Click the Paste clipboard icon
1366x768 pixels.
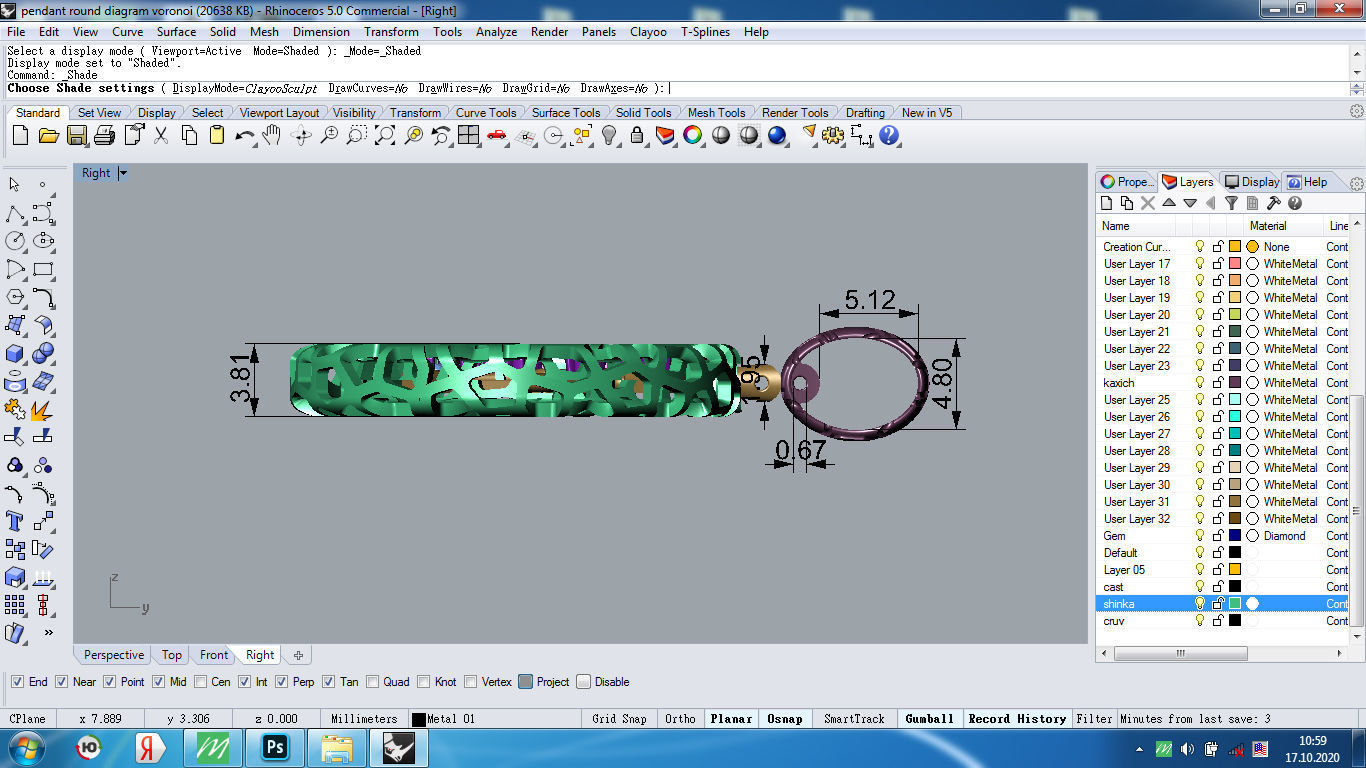(217, 135)
